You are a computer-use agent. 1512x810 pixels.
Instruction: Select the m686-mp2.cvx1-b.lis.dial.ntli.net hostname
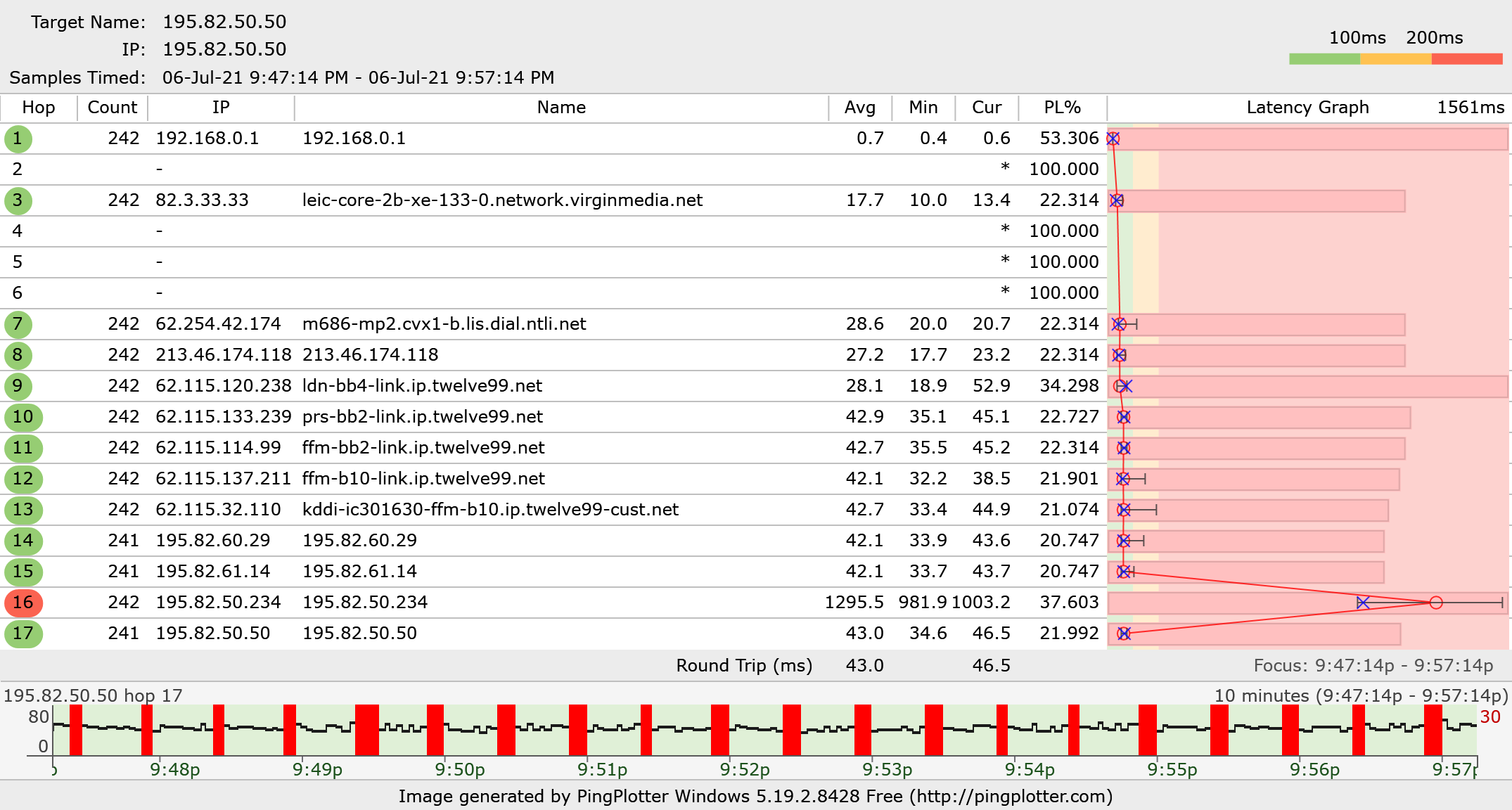(444, 324)
